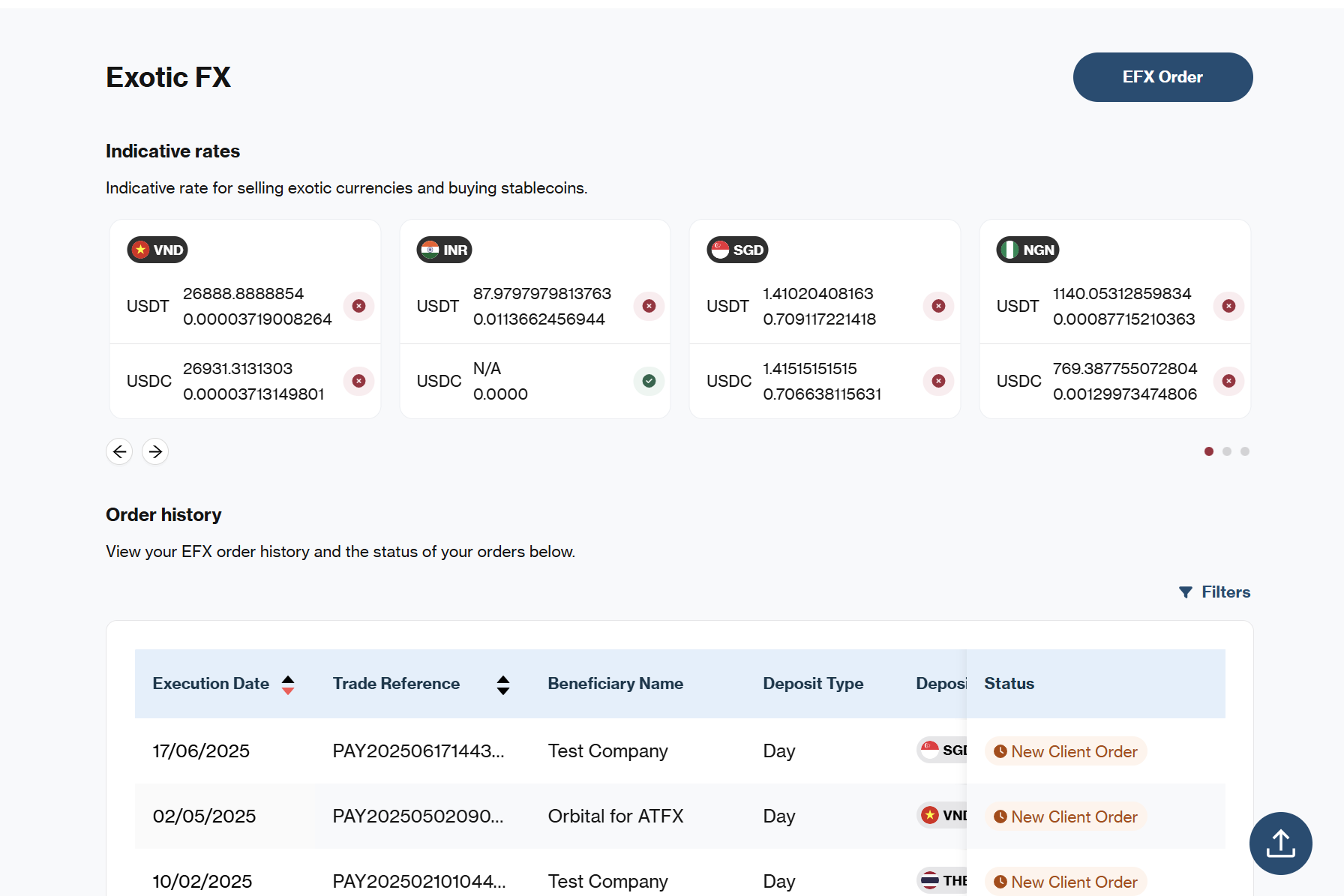Click the Status column header
Viewport: 1344px width, 896px height.
(1009, 684)
